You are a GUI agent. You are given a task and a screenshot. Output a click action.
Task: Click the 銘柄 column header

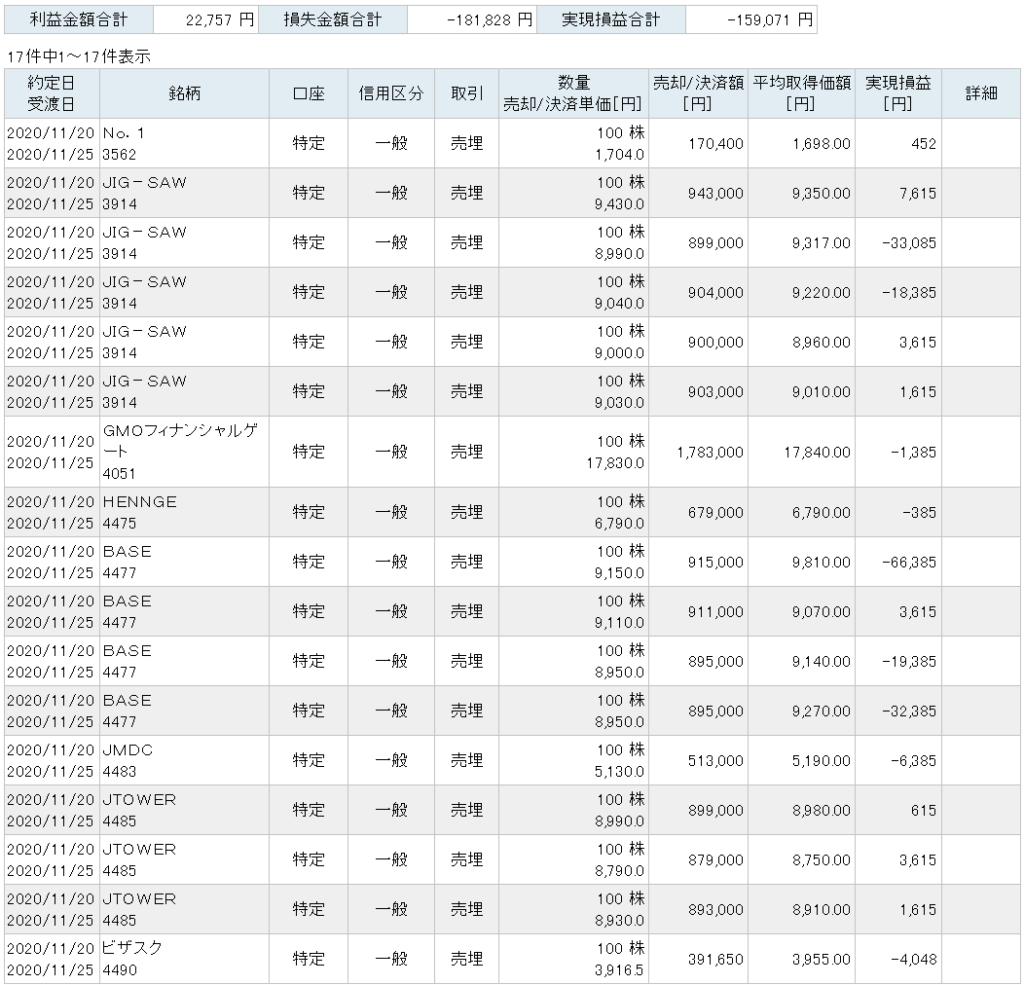point(184,93)
